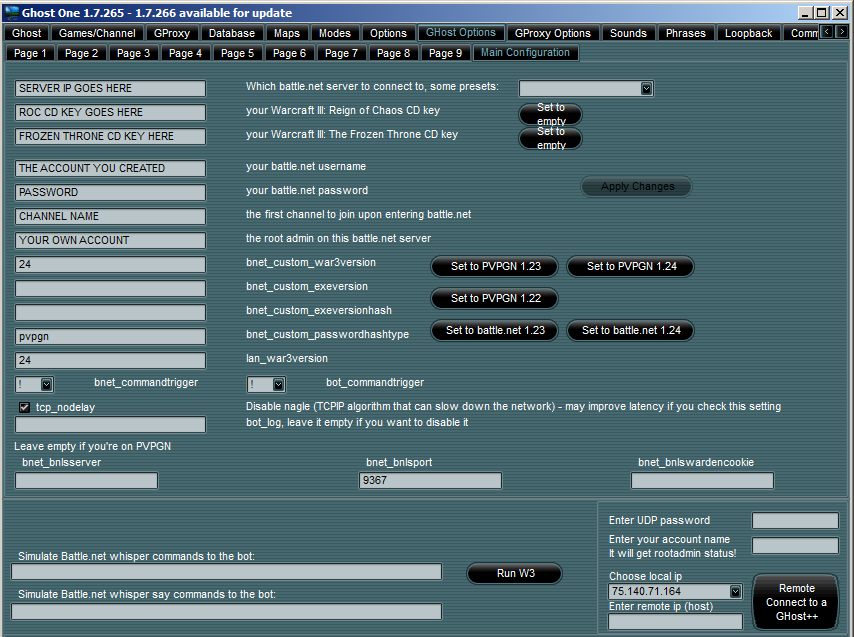Switch to the Options tab
The width and height of the screenshot is (854, 637).
[x=388, y=33]
